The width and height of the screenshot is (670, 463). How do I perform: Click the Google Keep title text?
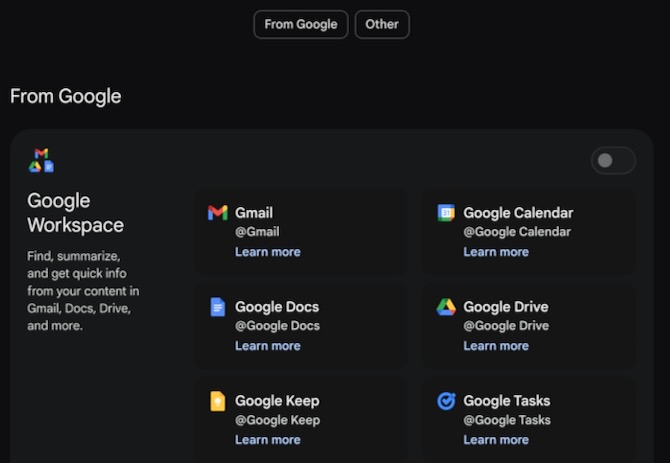[x=277, y=401]
